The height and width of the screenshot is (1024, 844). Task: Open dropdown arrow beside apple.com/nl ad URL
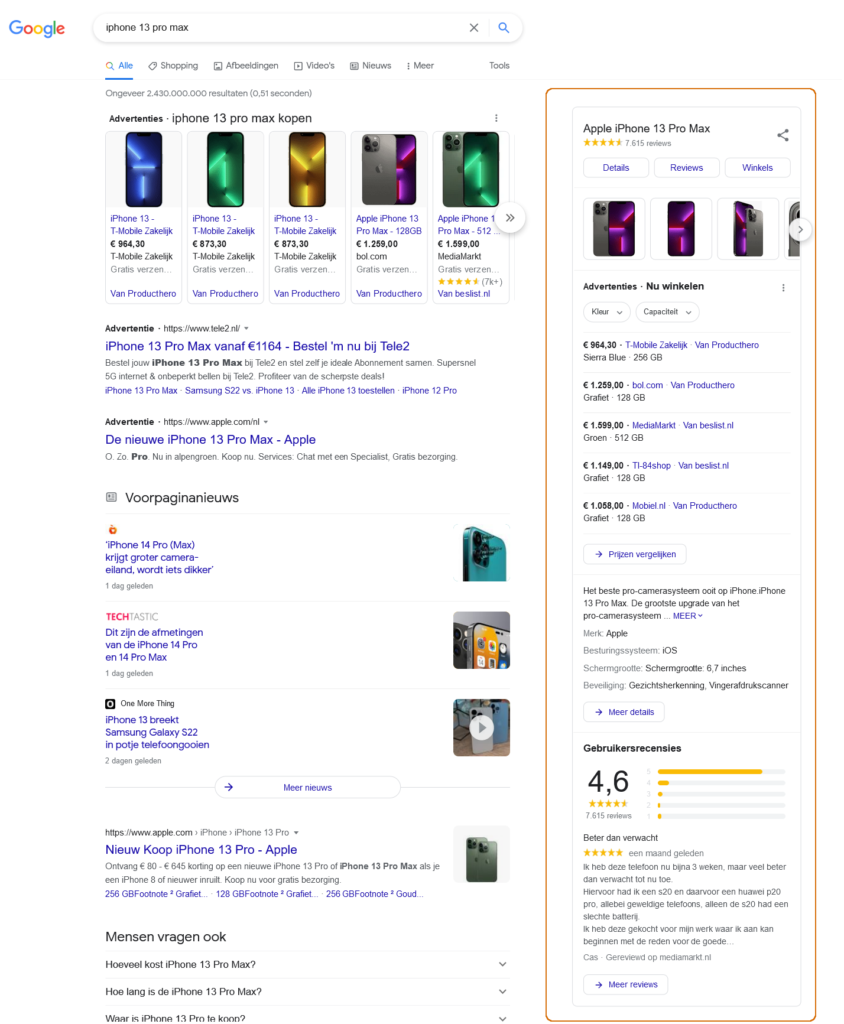266,422
